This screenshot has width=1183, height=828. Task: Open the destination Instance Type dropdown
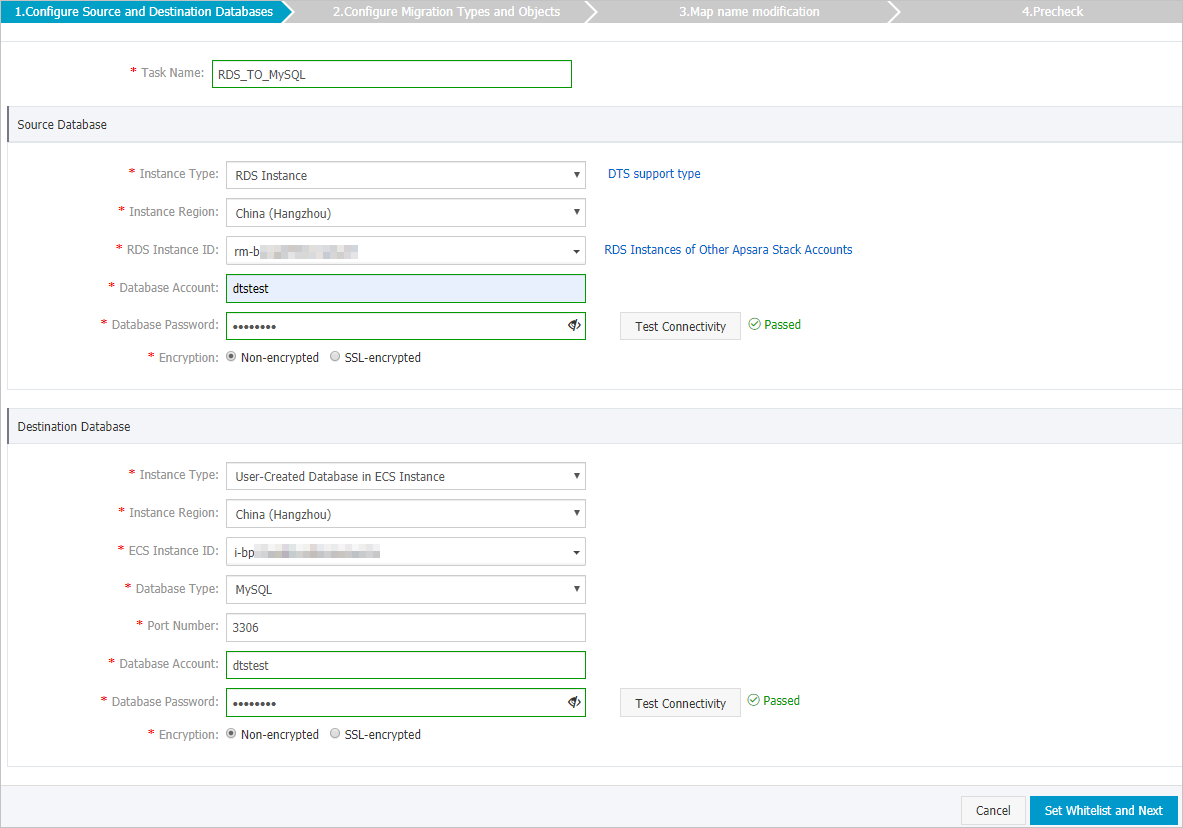tap(577, 476)
